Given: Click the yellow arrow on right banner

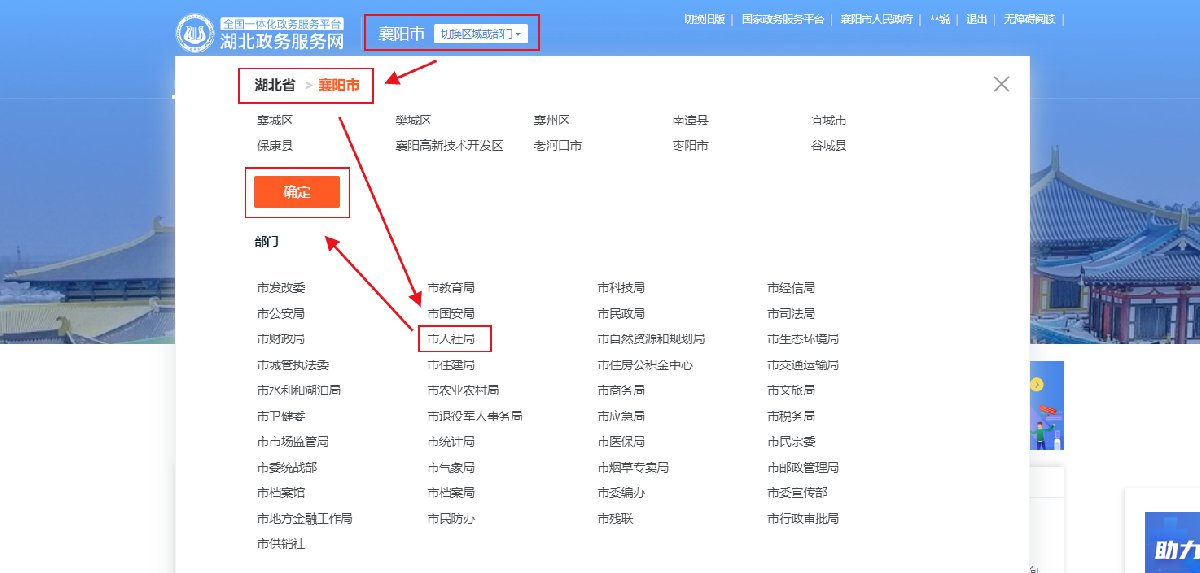Looking at the screenshot, I should click(x=1037, y=384).
